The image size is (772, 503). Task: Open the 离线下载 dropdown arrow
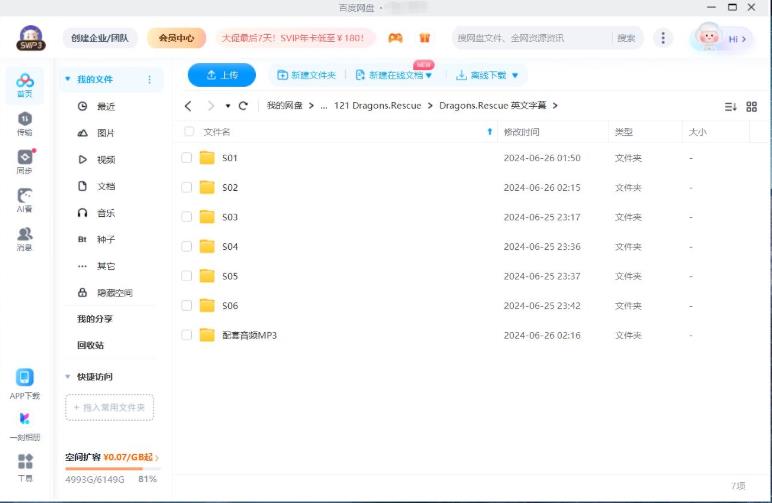[515, 75]
